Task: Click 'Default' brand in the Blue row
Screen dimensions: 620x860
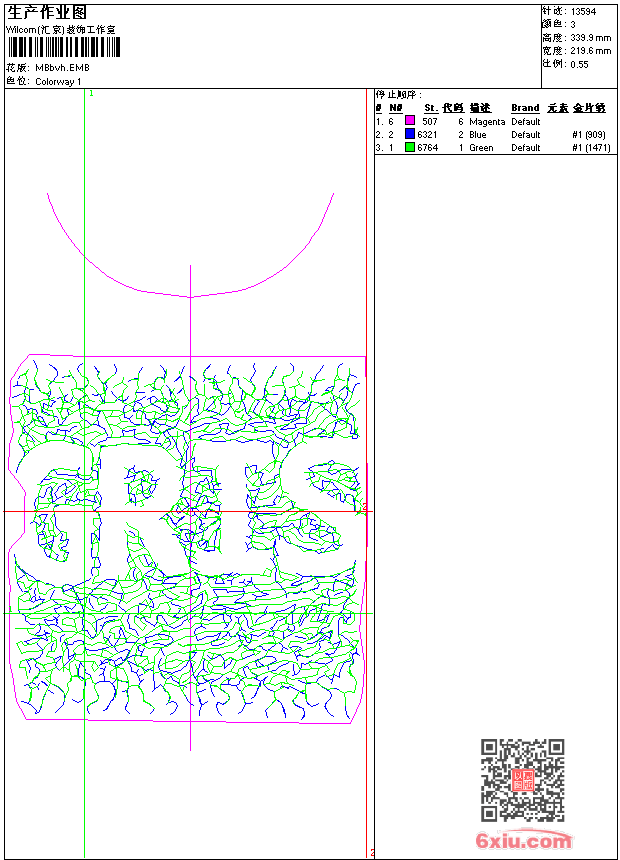Action: (526, 134)
